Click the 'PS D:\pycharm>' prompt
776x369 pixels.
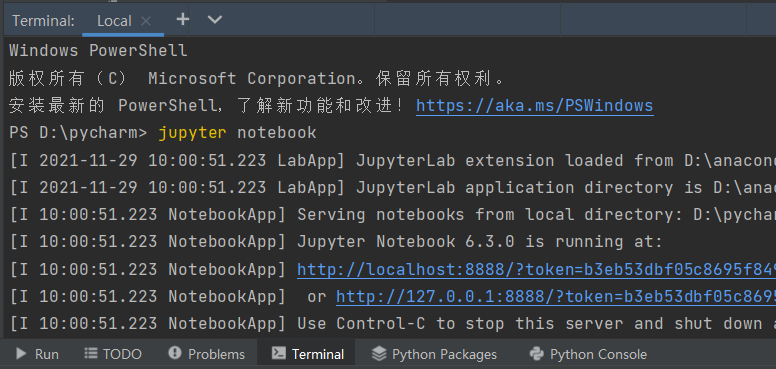tap(78, 133)
